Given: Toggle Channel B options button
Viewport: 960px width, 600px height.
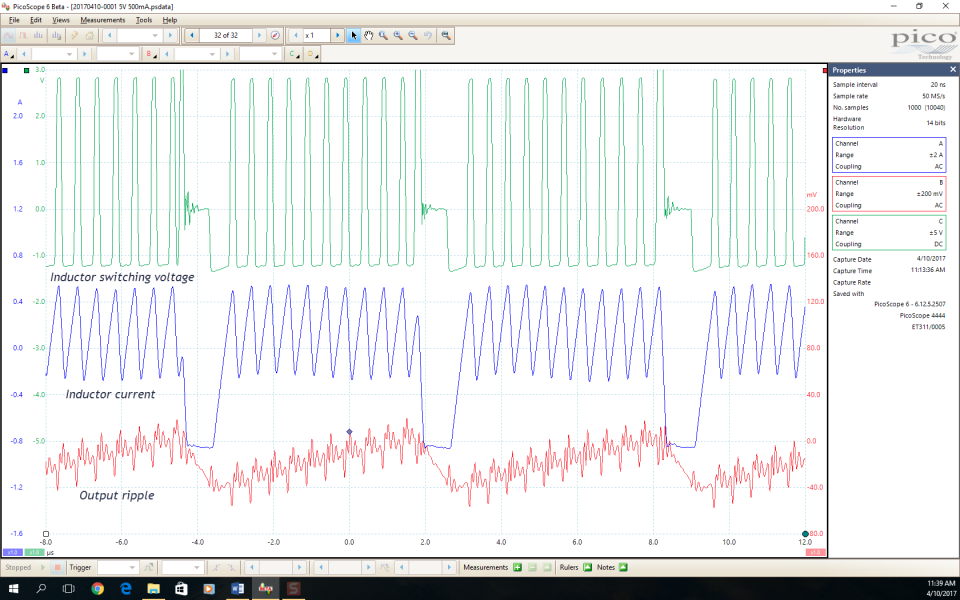Looking at the screenshot, I should click(x=150, y=54).
